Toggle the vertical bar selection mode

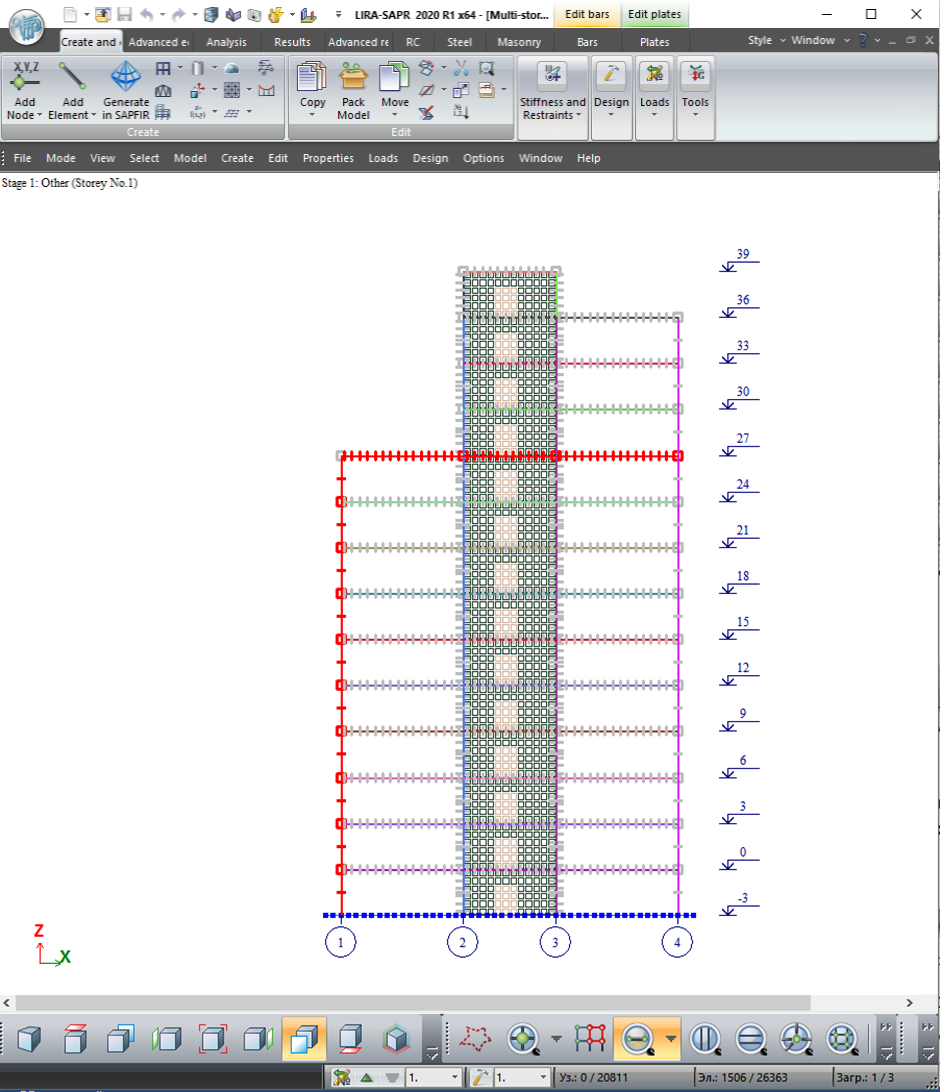click(x=706, y=1040)
